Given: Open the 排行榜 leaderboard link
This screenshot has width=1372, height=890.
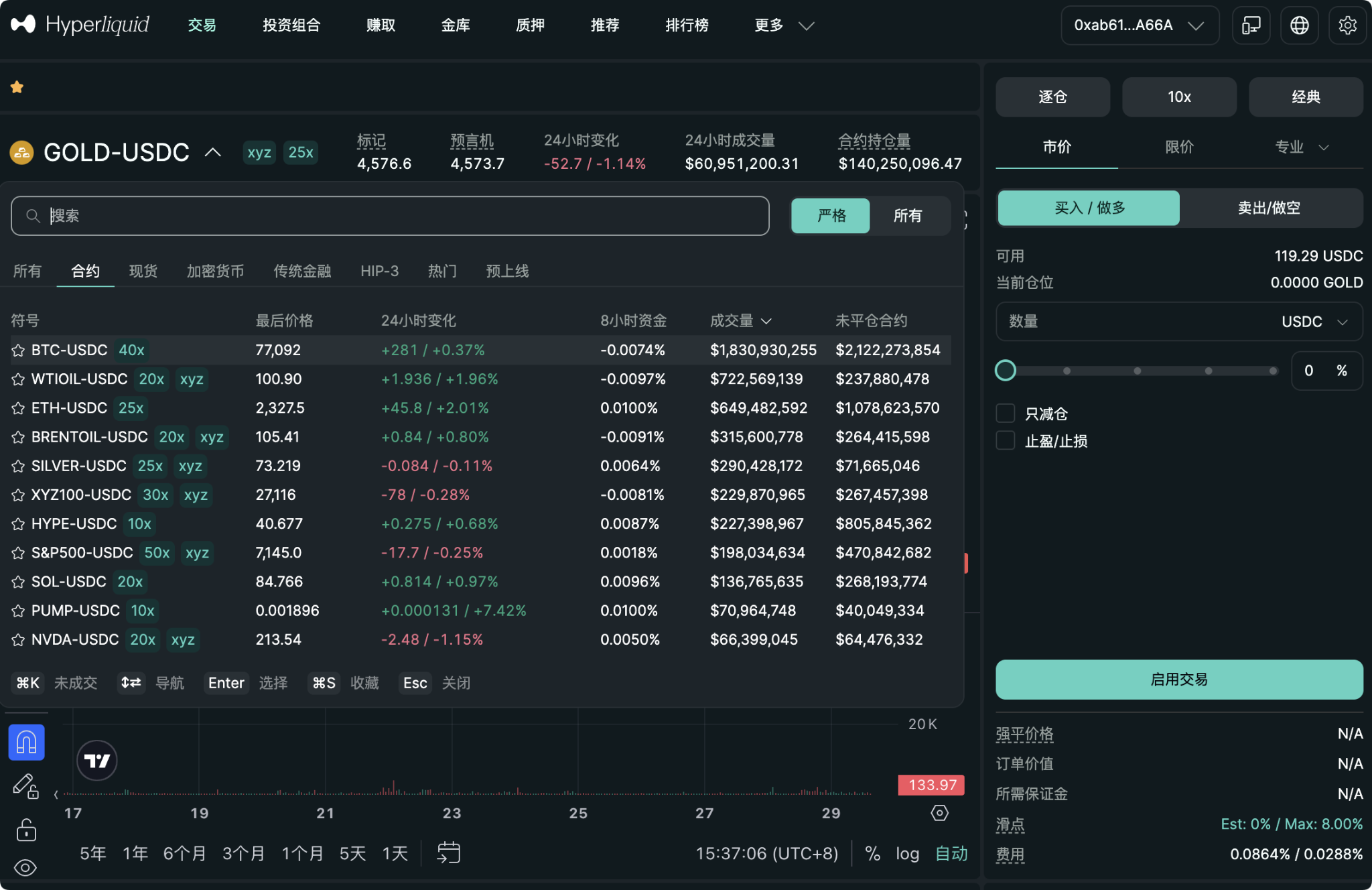Looking at the screenshot, I should pos(687,25).
